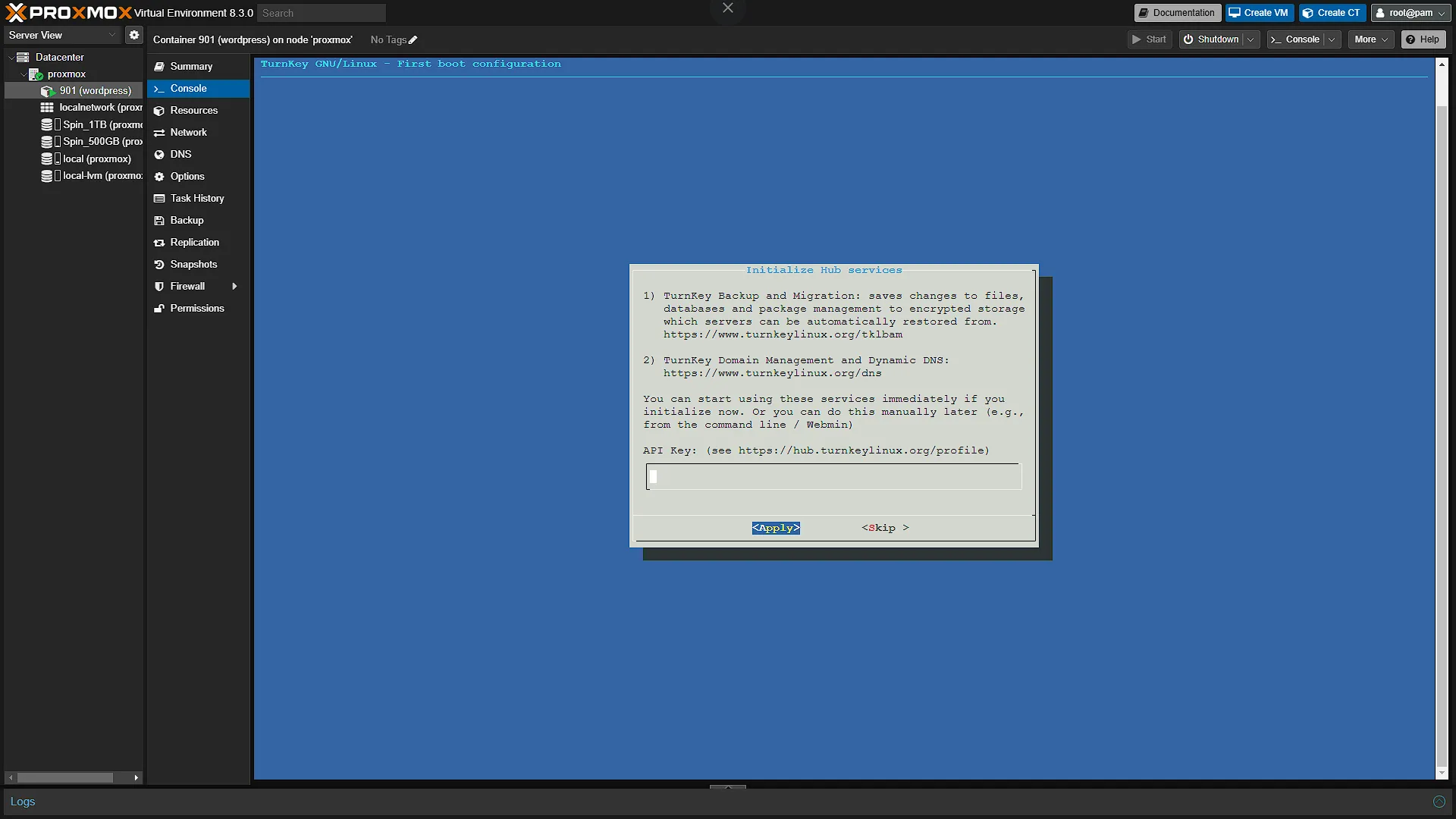Image resolution: width=1456 pixels, height=819 pixels.
Task: Open the More dropdown menu
Action: (1371, 39)
